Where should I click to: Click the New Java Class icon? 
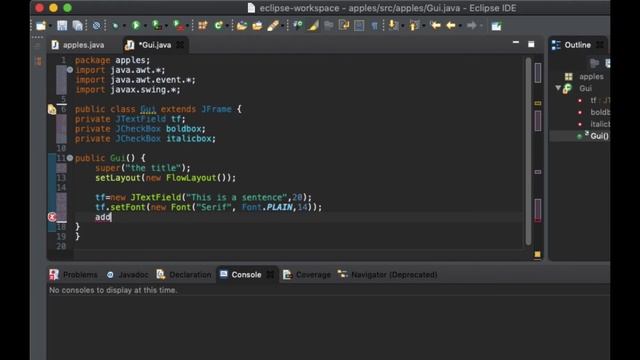[218, 26]
